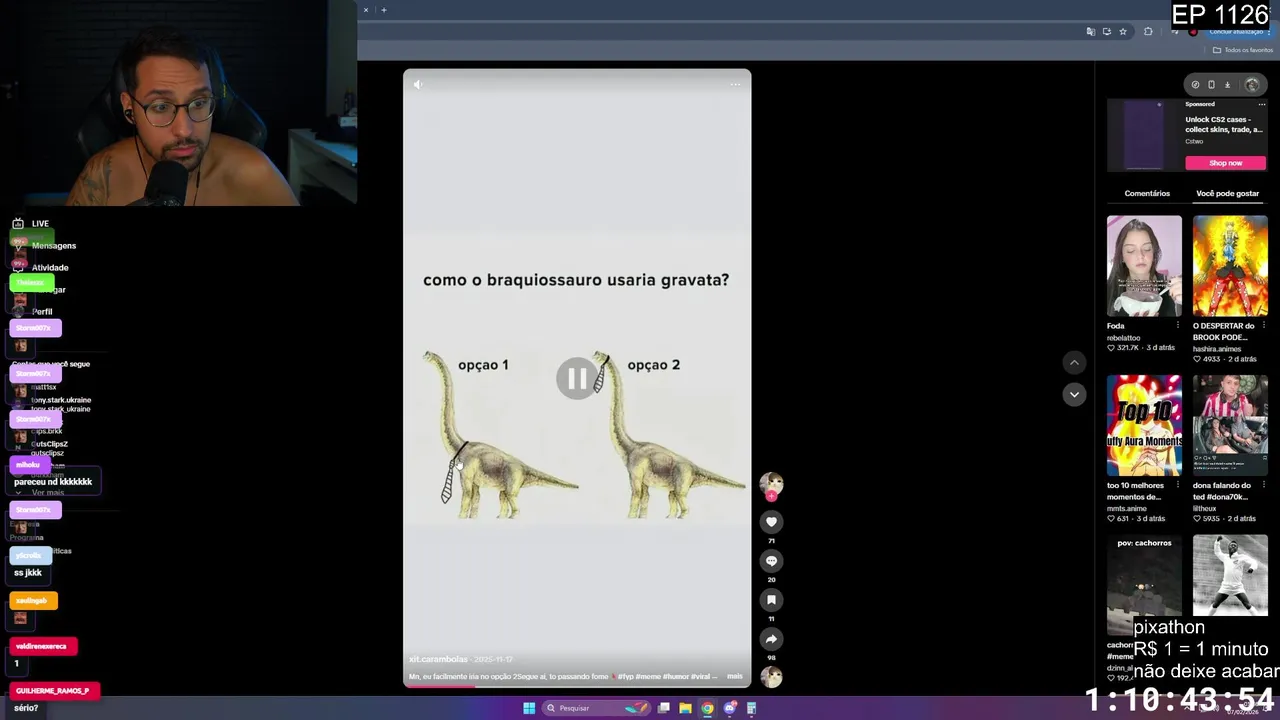Go to the next video with down chevron
Viewport: 1280px width, 720px height.
pos(1074,395)
